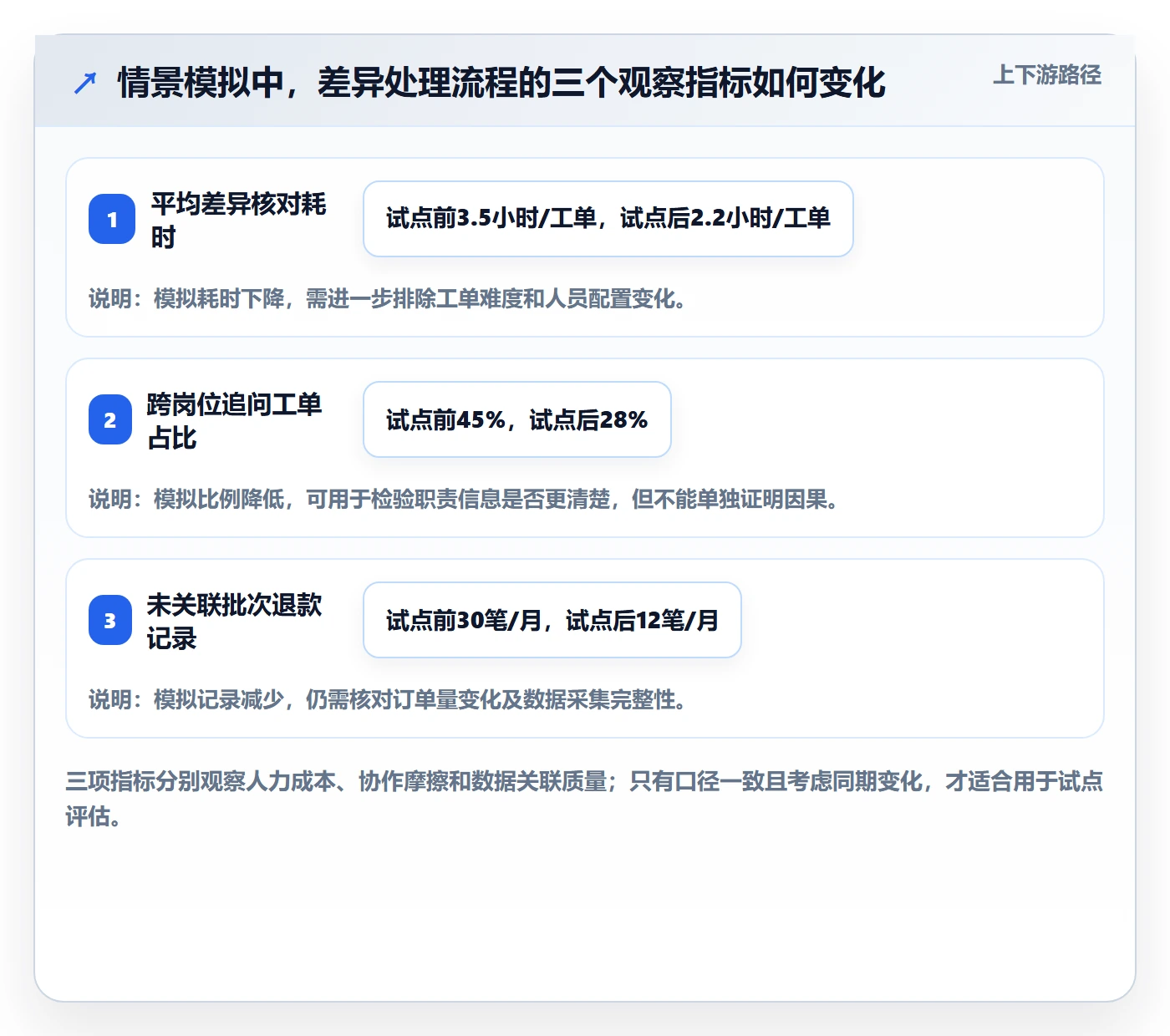Image resolution: width=1170 pixels, height=1036 pixels.
Task: Select the number 2 badge
Action: (x=110, y=419)
